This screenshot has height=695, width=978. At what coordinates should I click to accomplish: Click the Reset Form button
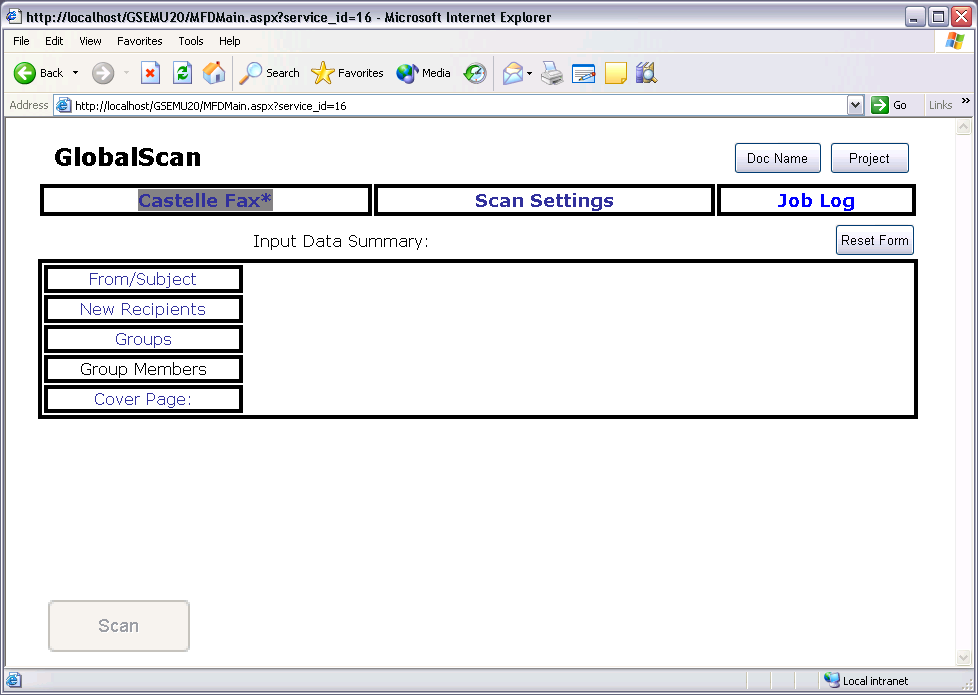874,240
